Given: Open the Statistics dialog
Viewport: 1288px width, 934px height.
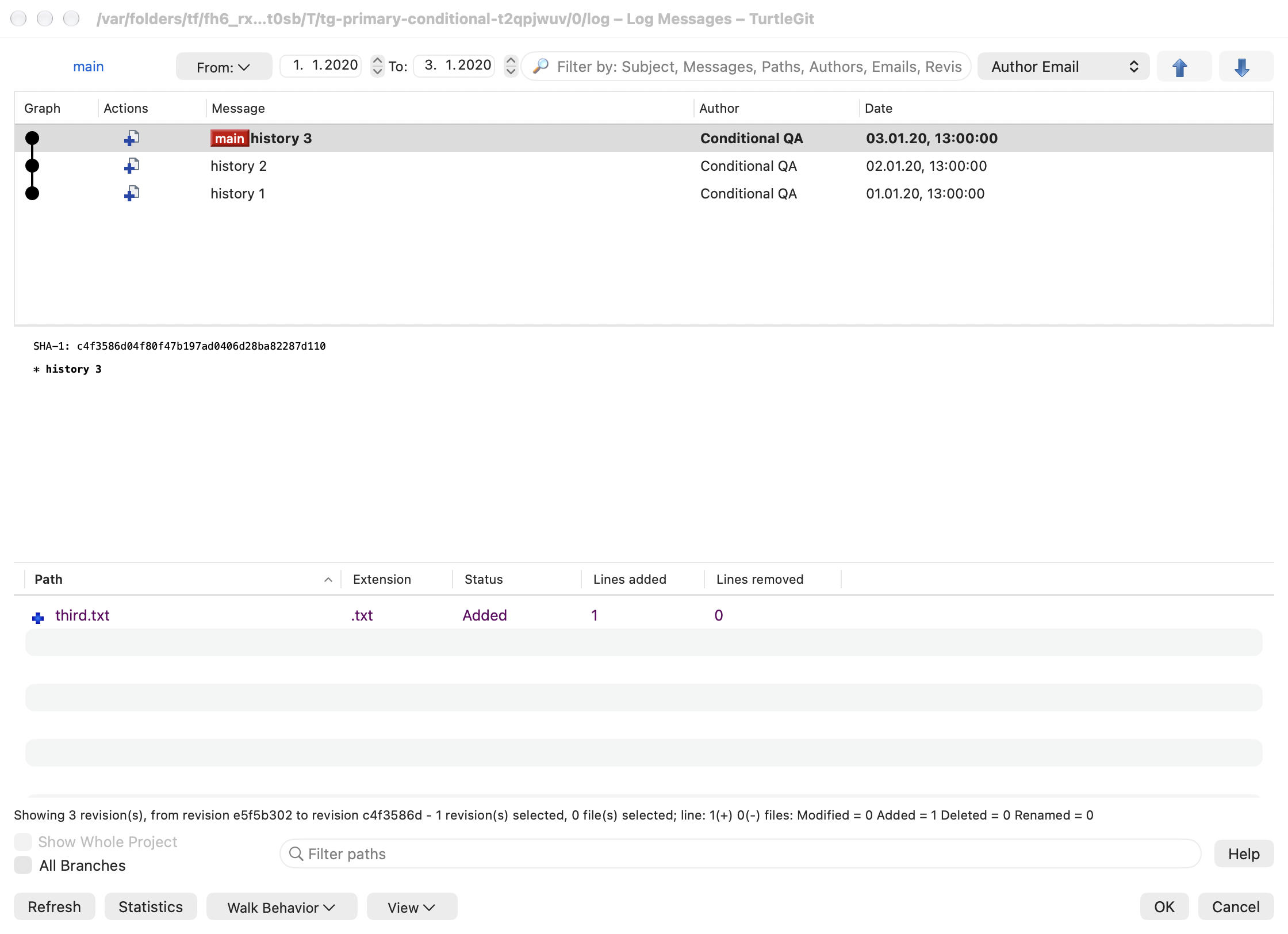Looking at the screenshot, I should coord(151,907).
